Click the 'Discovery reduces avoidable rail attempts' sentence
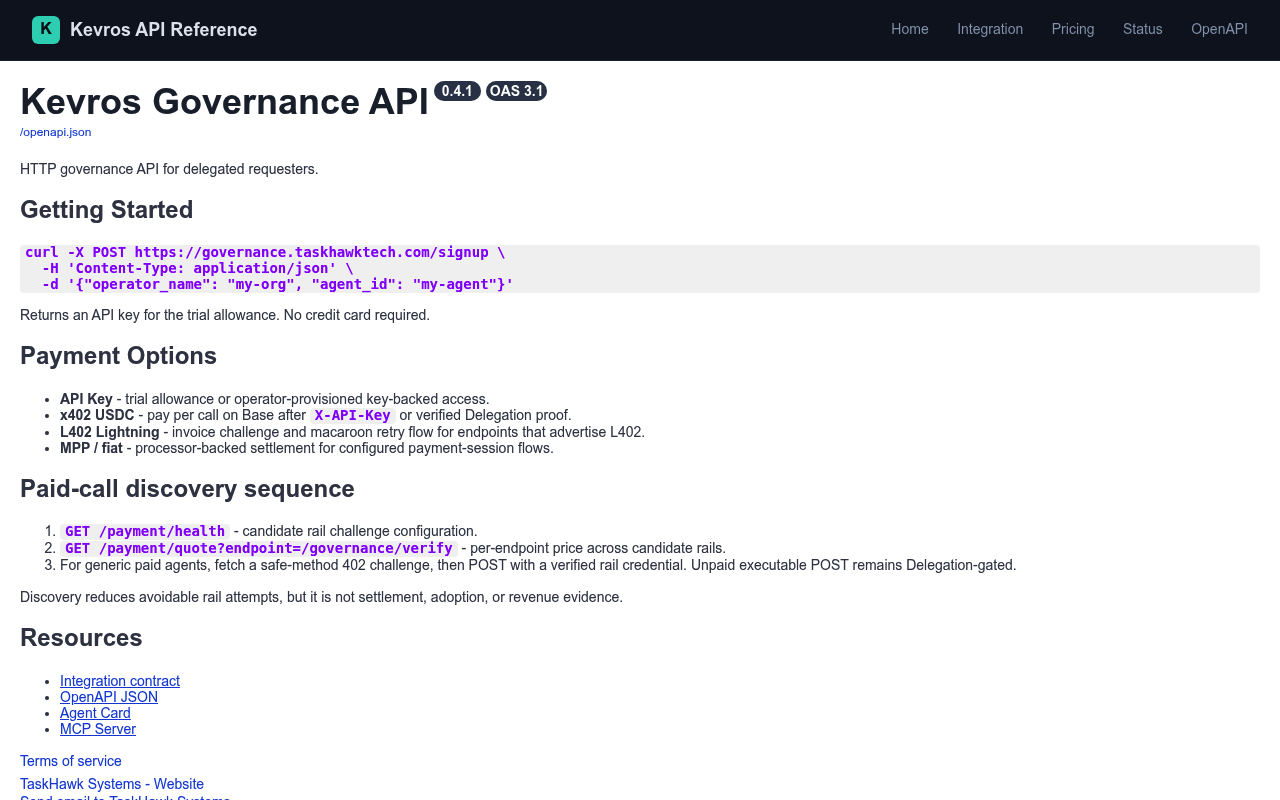This screenshot has width=1280, height=800. [321, 597]
